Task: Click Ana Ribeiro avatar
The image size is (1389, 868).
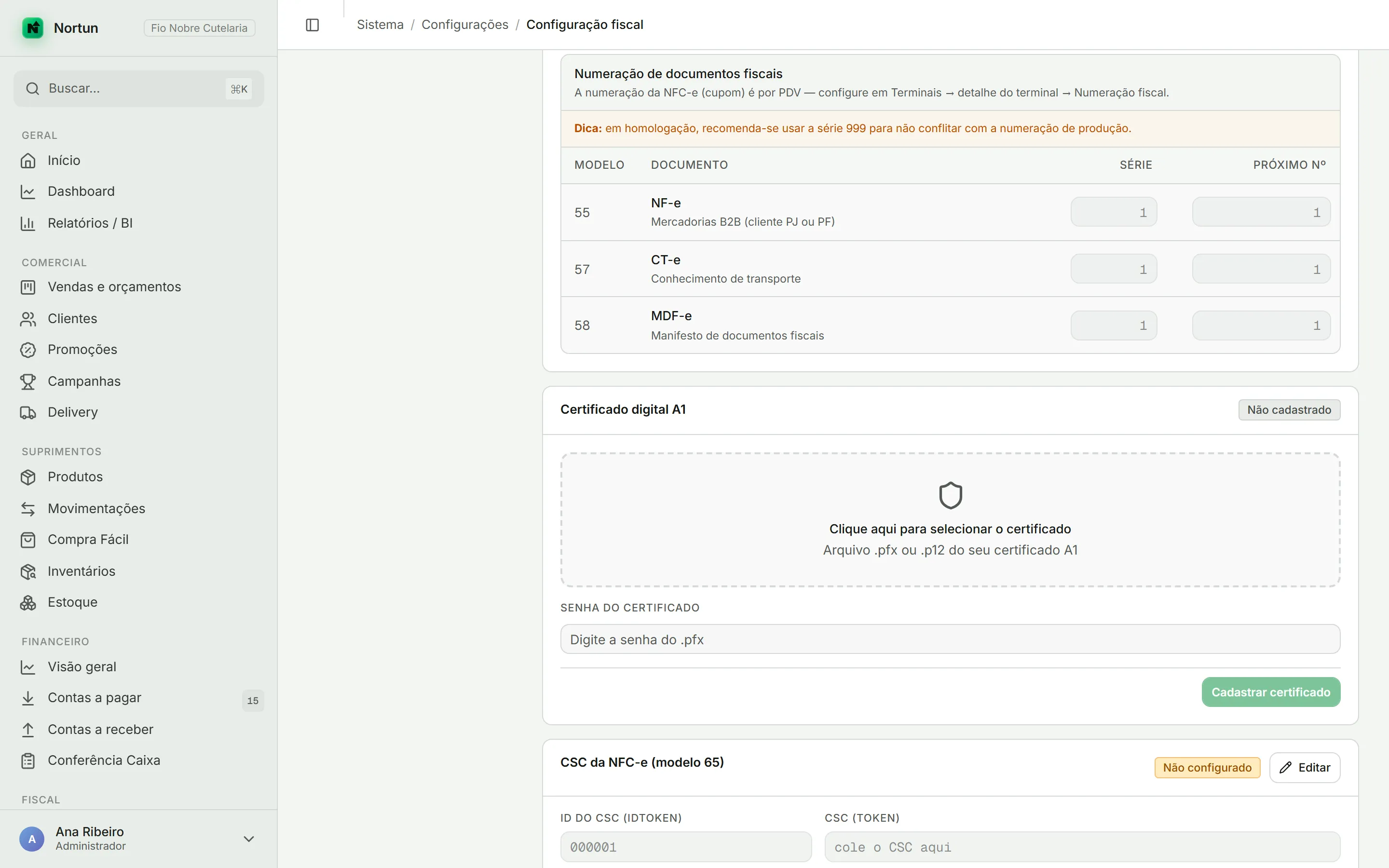Action: 32,839
